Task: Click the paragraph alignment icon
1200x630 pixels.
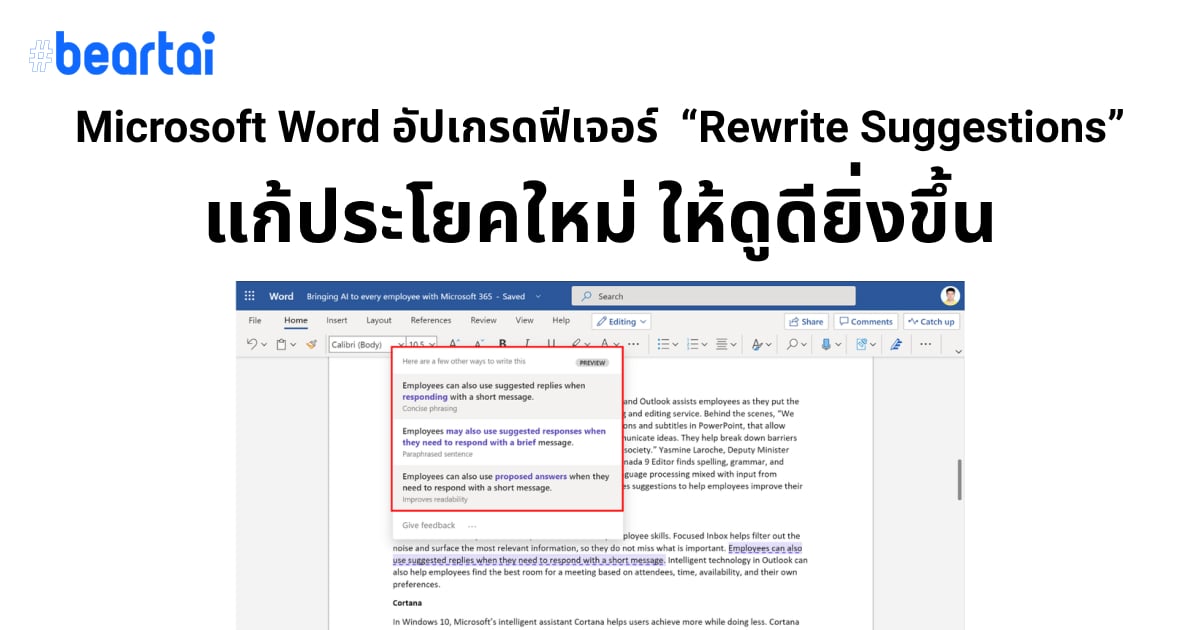Action: coord(721,344)
